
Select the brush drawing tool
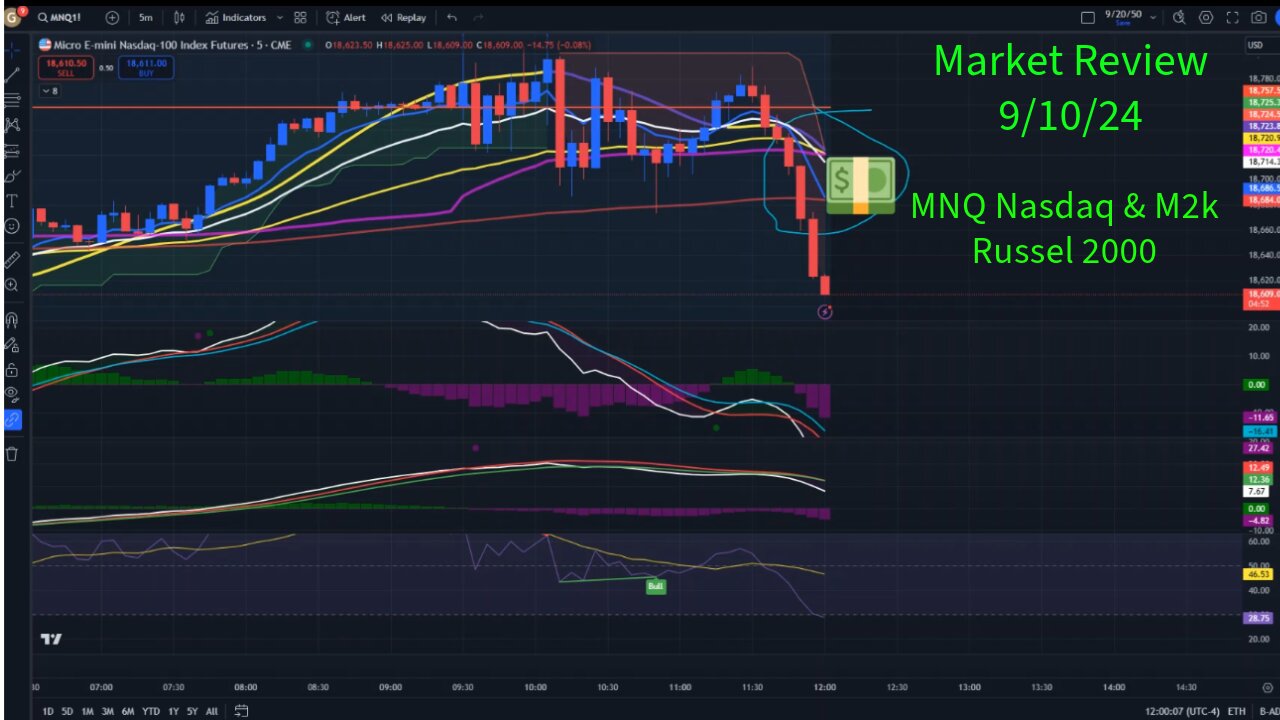click(12, 175)
